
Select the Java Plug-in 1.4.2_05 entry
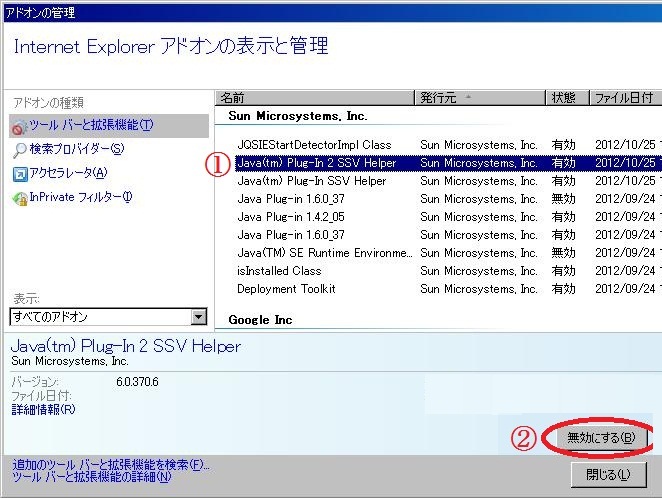[291, 217]
